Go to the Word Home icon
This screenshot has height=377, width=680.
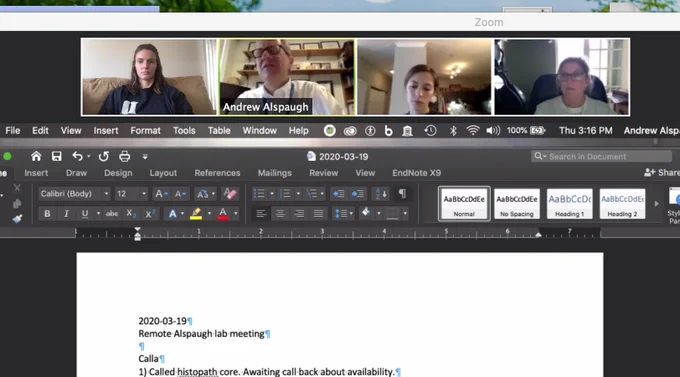36,156
